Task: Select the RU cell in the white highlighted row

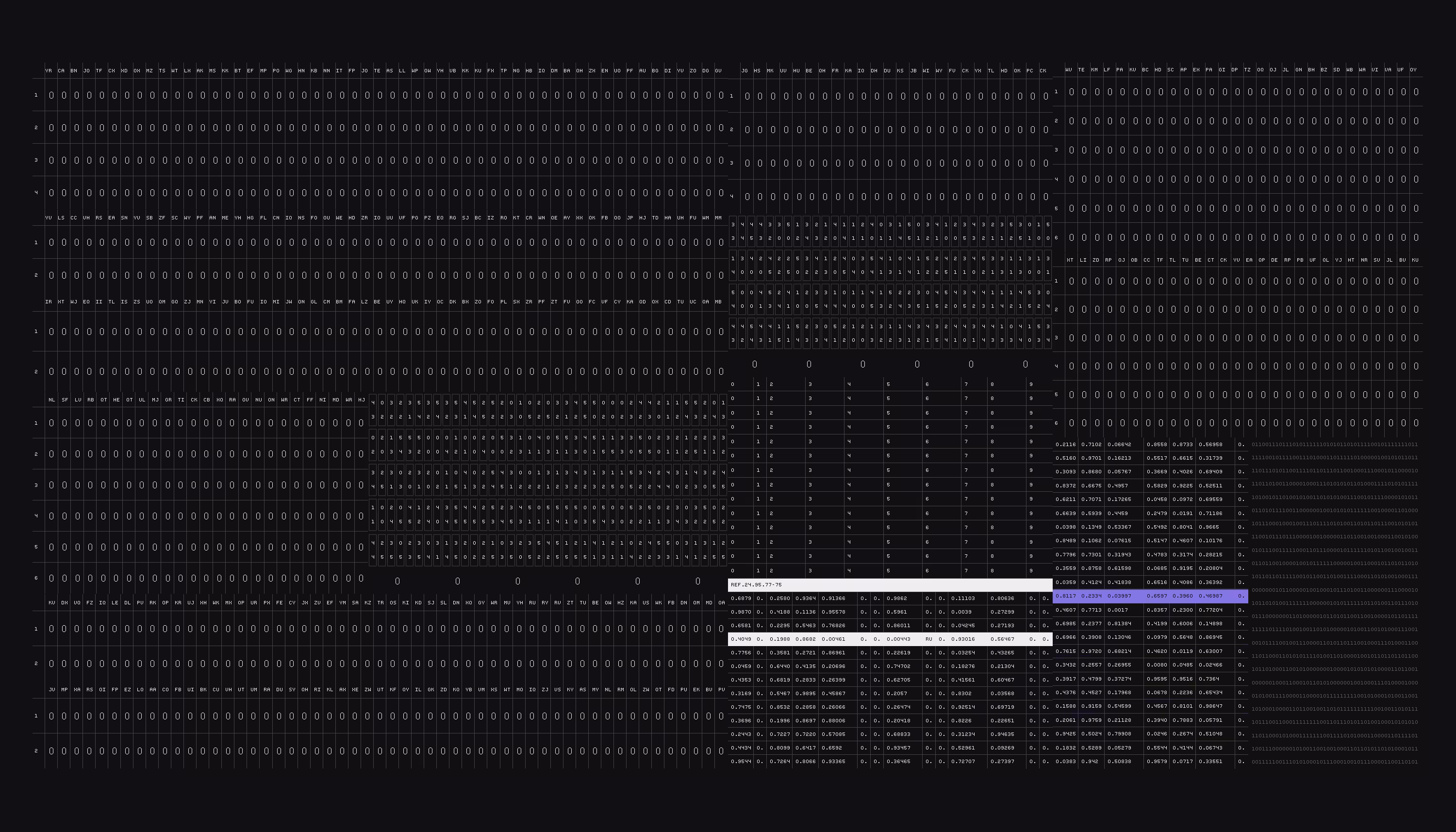Action: [928, 639]
